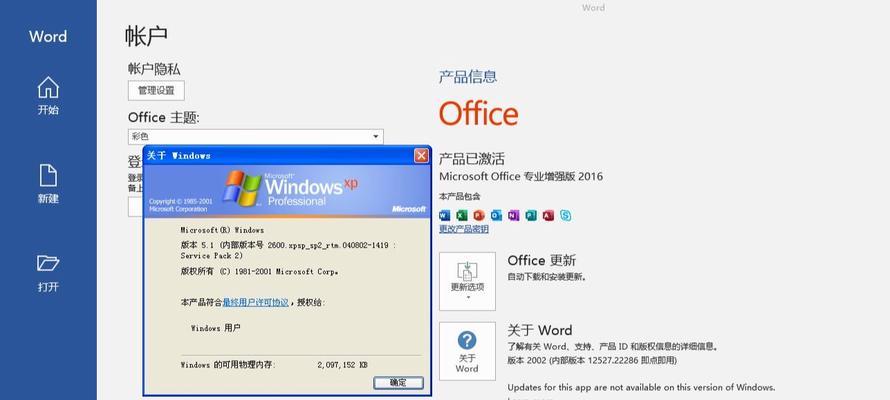Click the 帐户隐私 label
The image size is (890, 400).
pos(154,69)
